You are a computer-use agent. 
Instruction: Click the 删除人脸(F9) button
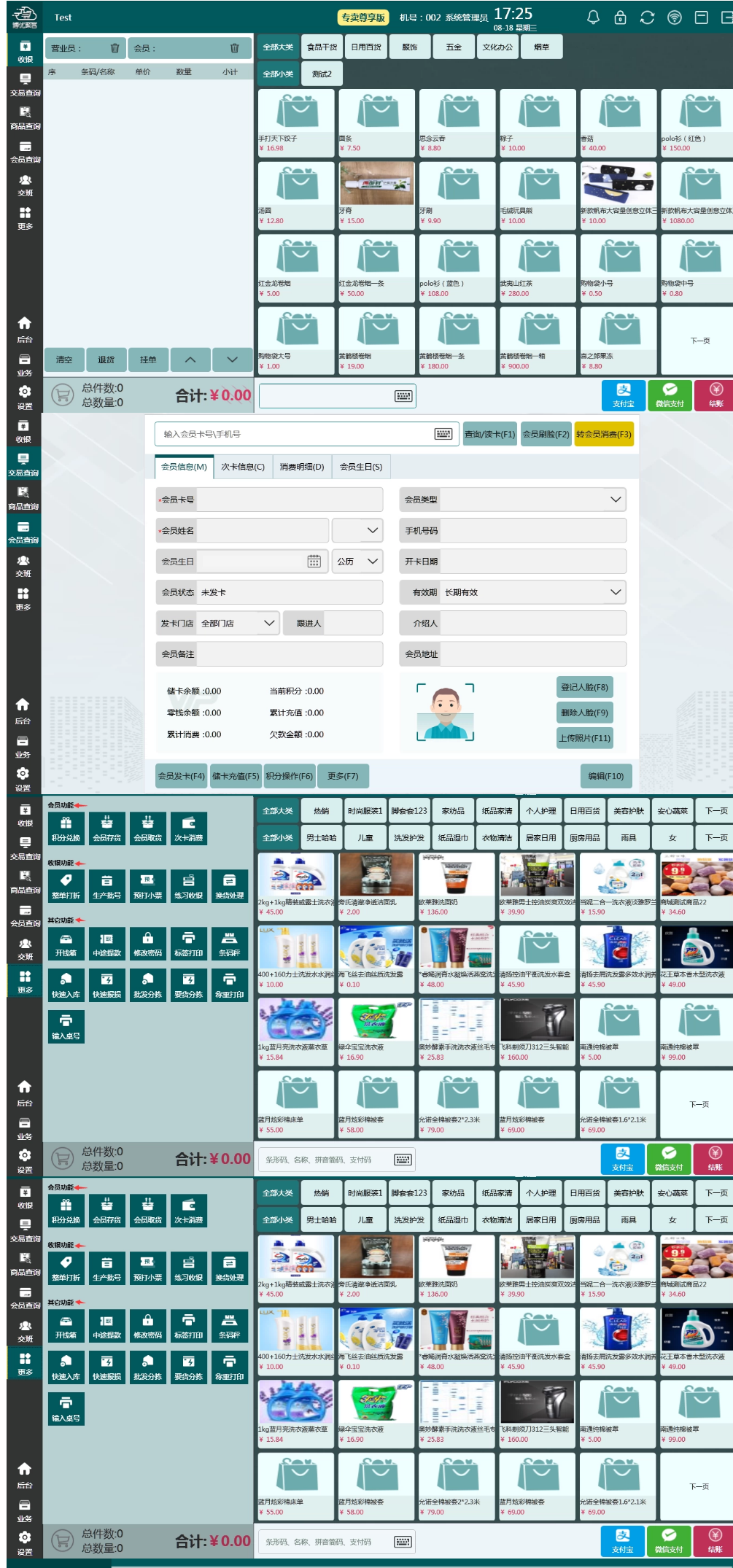[x=584, y=713]
